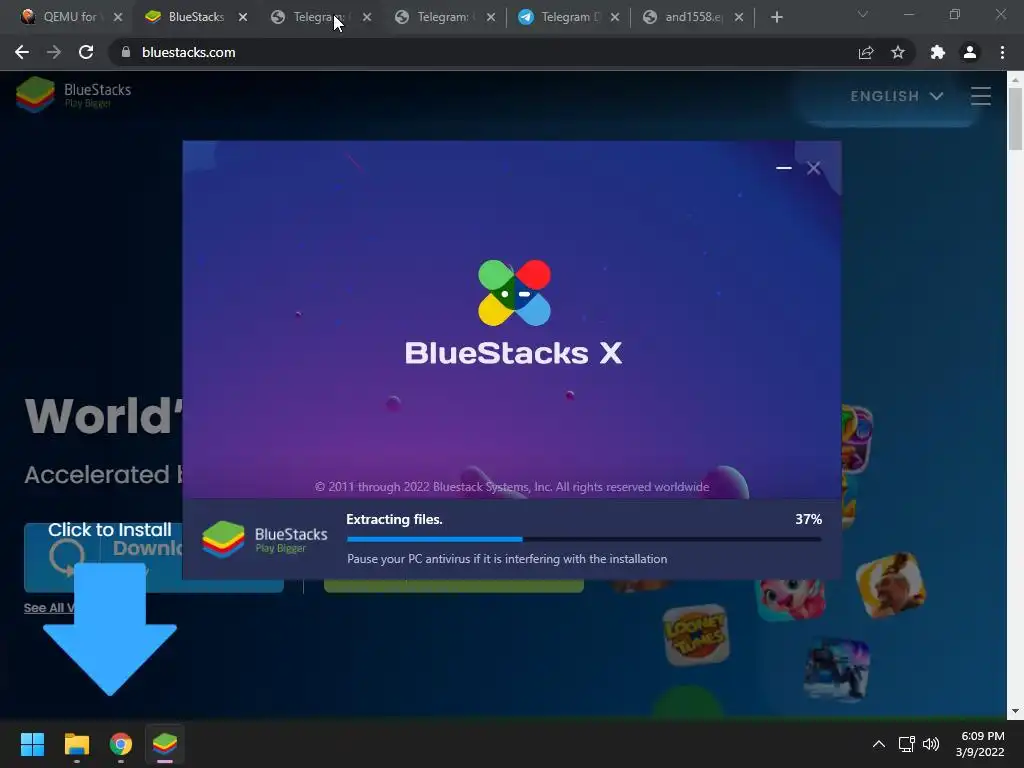Click the Extracting files status text
This screenshot has width=1024, height=768.
pos(394,519)
